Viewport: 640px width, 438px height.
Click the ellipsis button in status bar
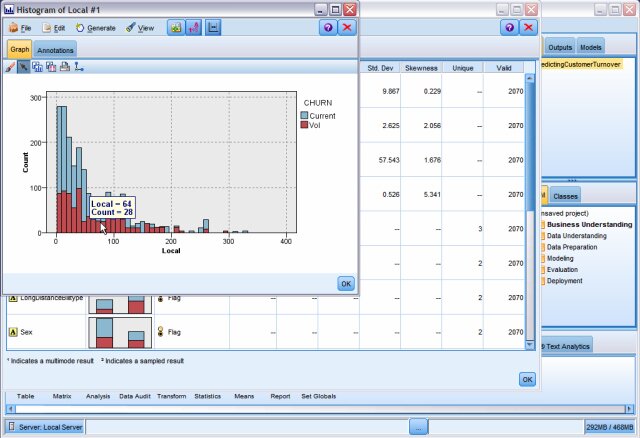point(418,427)
